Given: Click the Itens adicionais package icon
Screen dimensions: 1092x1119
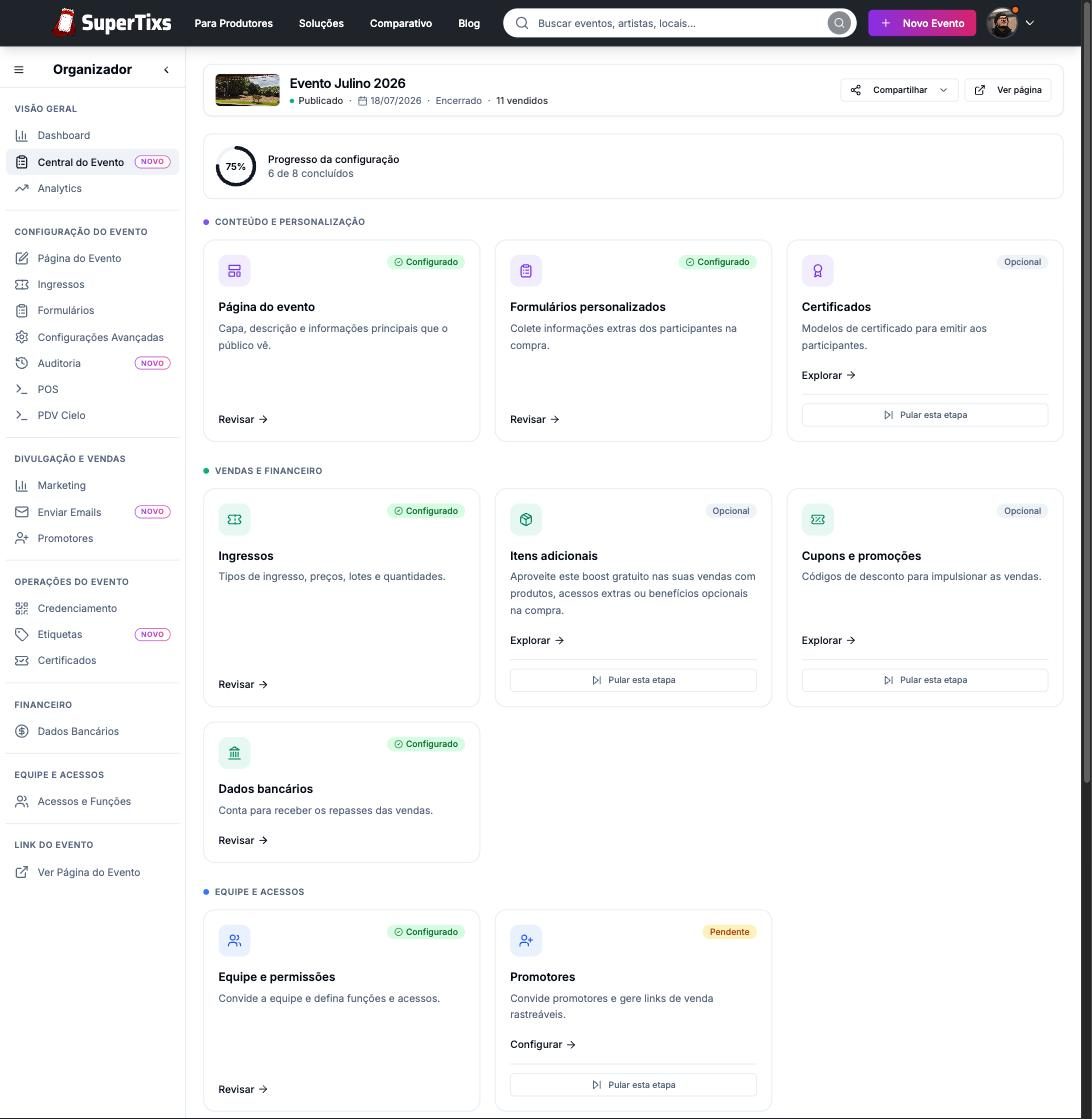Looking at the screenshot, I should [526, 520].
